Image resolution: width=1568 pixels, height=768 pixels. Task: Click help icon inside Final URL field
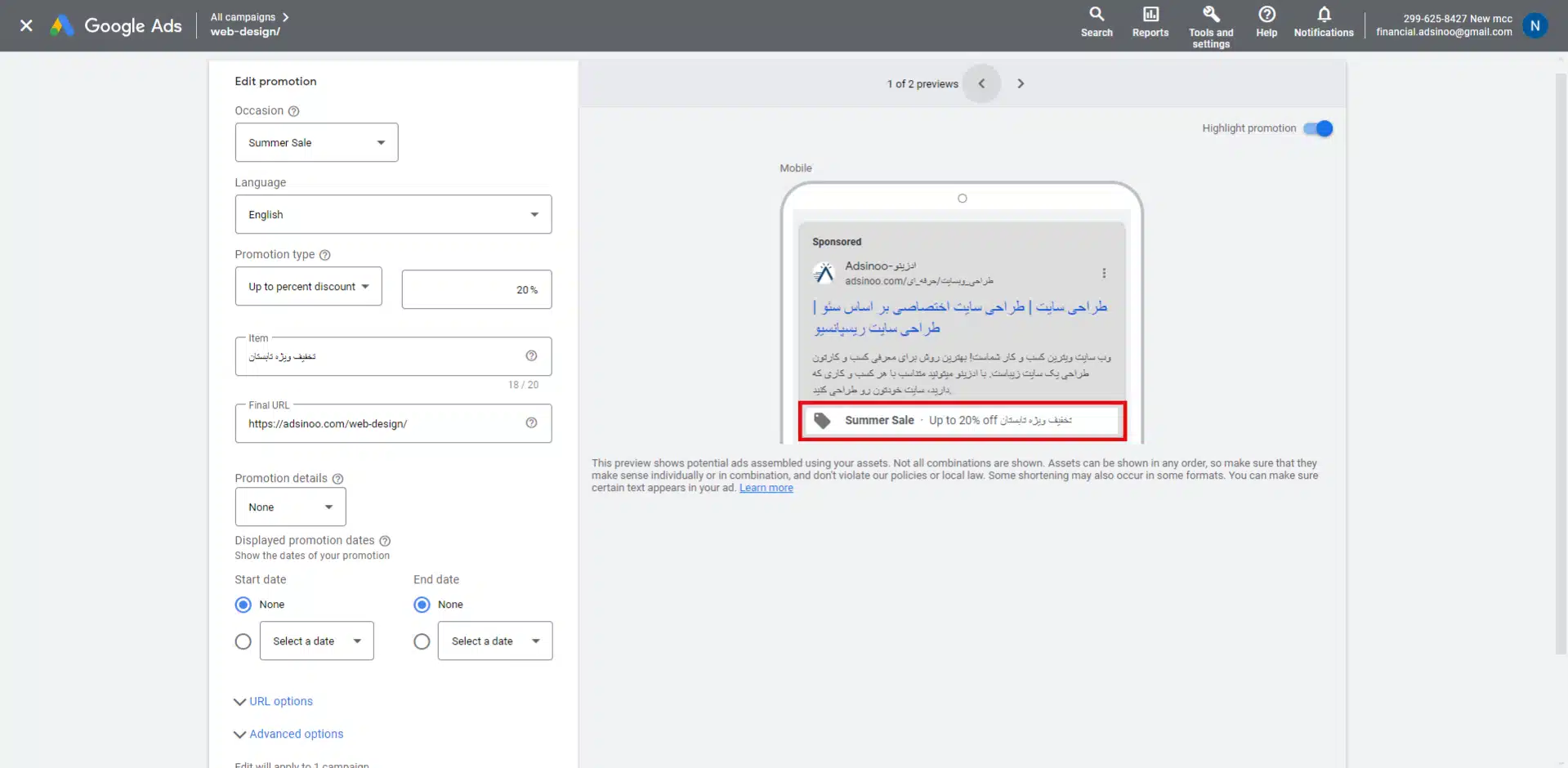[x=531, y=422]
